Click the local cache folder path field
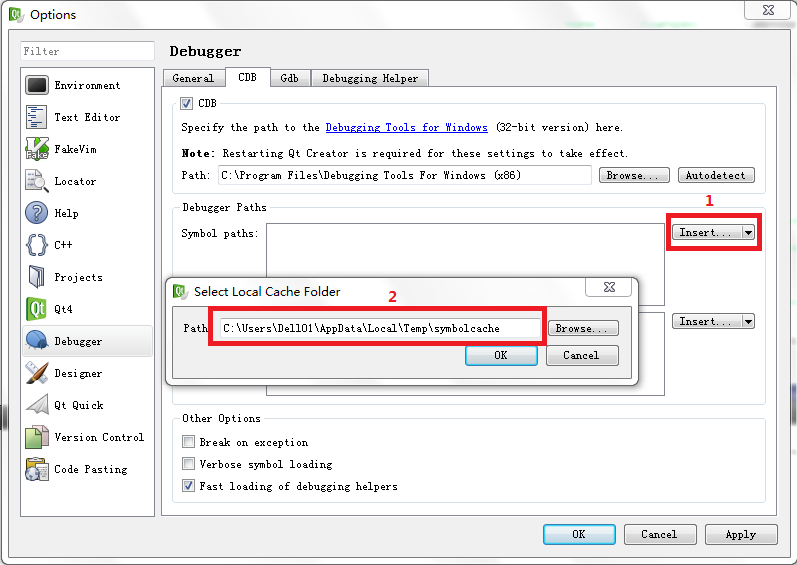 click(x=380, y=328)
